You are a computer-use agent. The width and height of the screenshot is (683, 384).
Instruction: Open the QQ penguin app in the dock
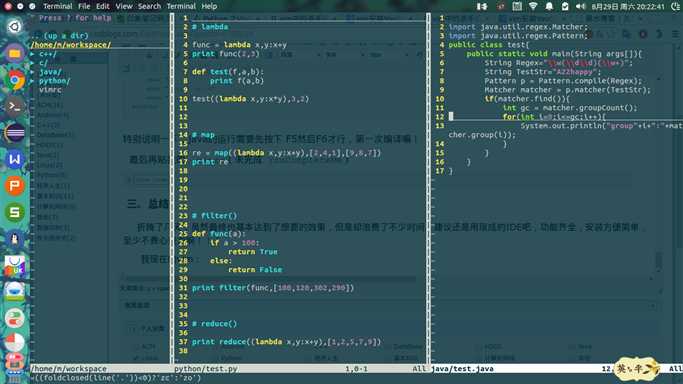click(x=14, y=239)
